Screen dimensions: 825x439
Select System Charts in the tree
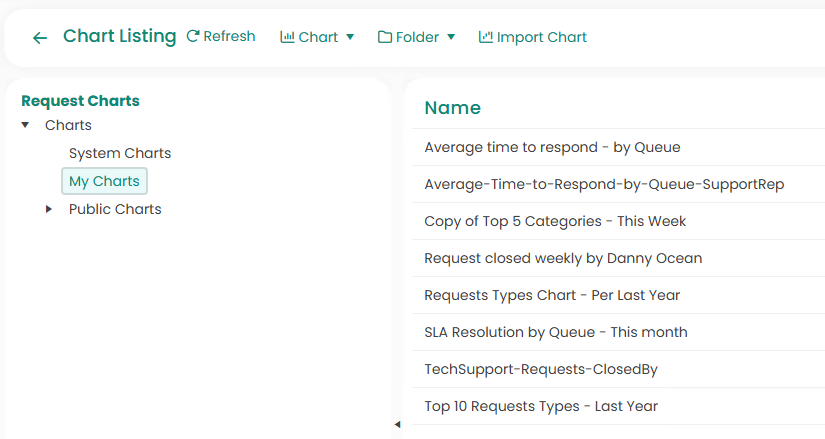click(120, 153)
